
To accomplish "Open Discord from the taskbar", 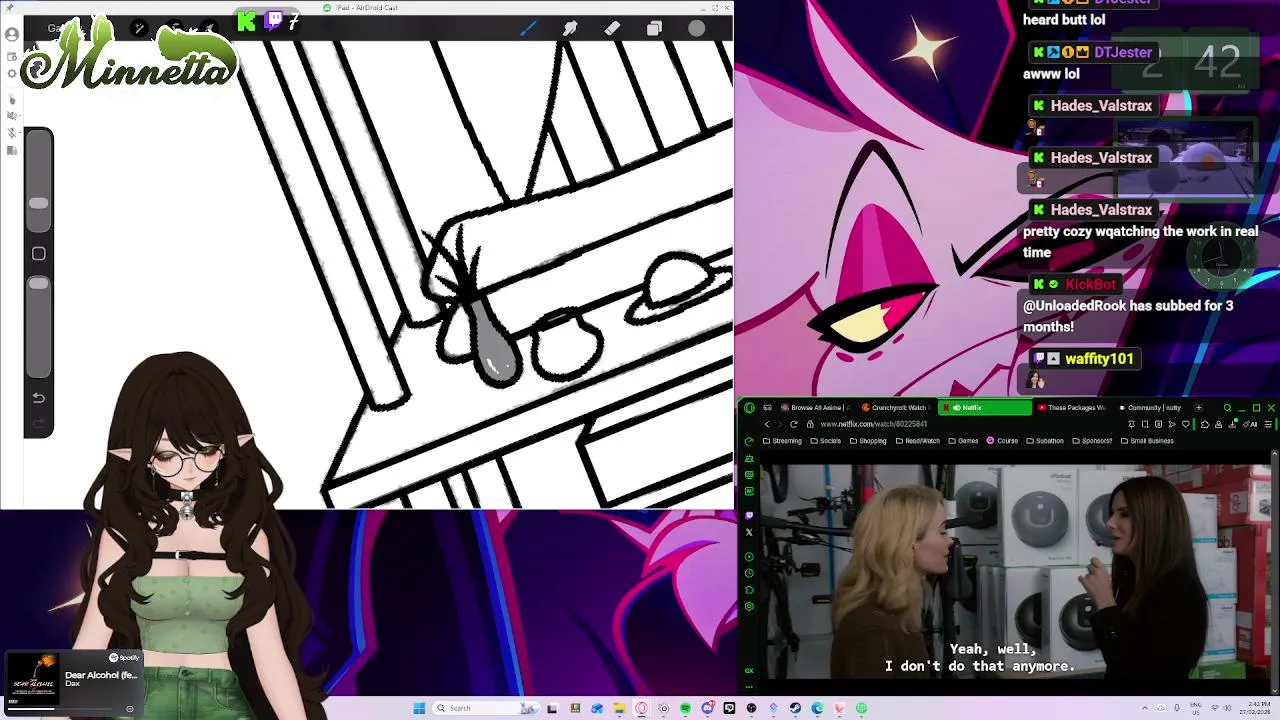I will (x=708, y=708).
